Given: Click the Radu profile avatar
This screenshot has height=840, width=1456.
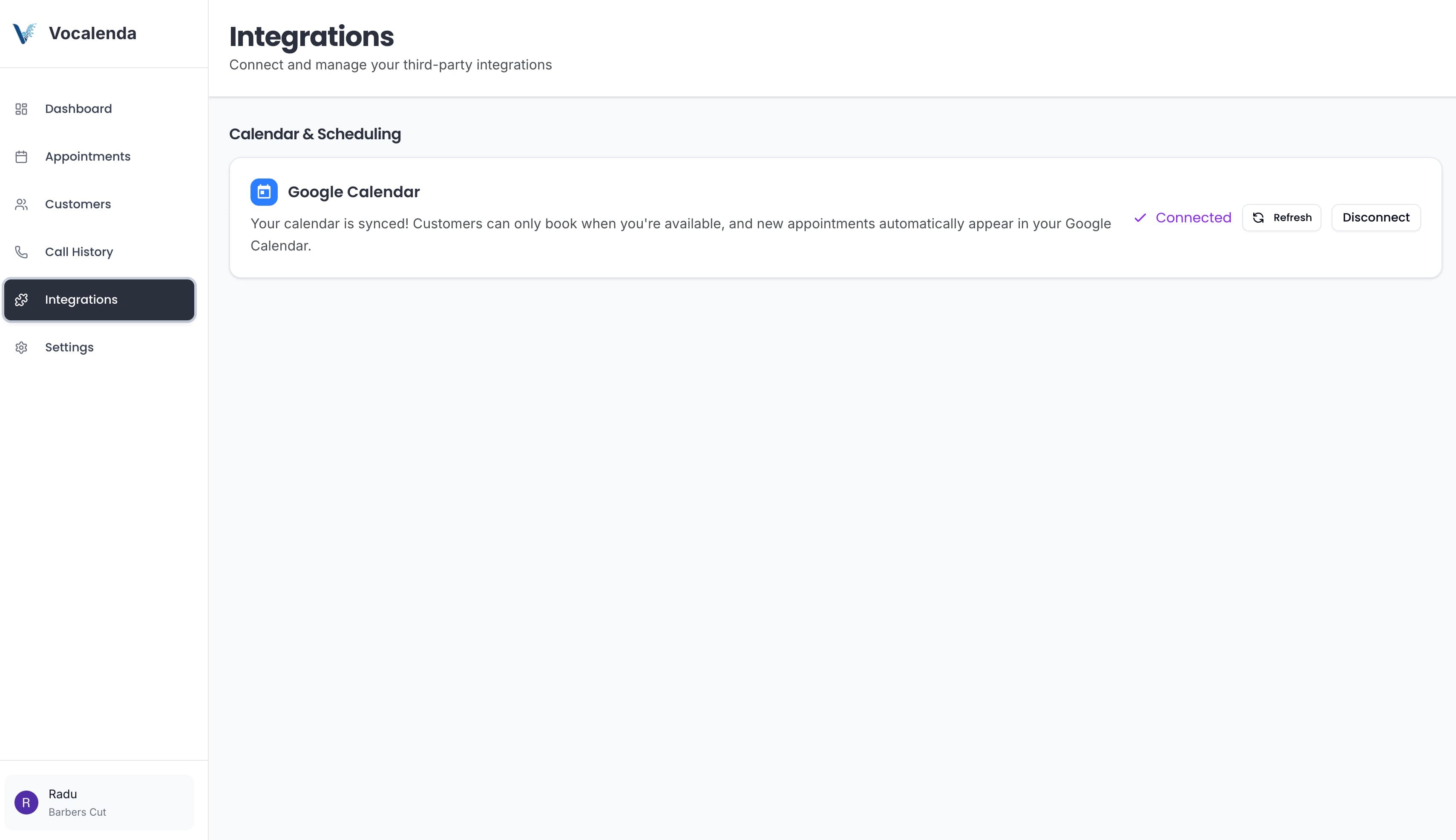Looking at the screenshot, I should (26, 802).
